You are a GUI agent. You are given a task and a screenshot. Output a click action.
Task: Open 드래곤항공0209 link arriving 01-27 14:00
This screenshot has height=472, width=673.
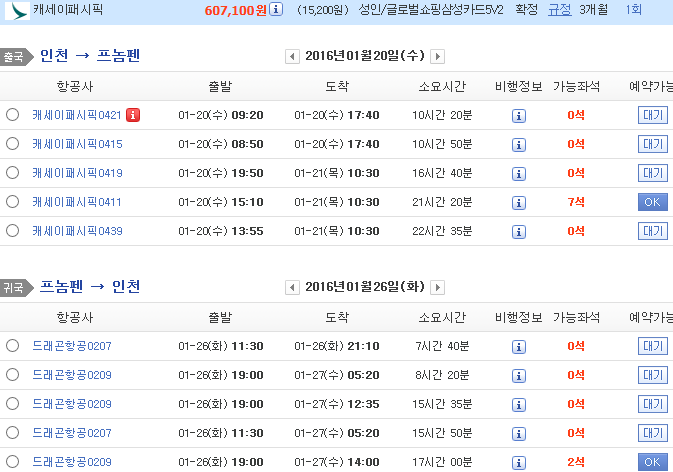click(72, 462)
